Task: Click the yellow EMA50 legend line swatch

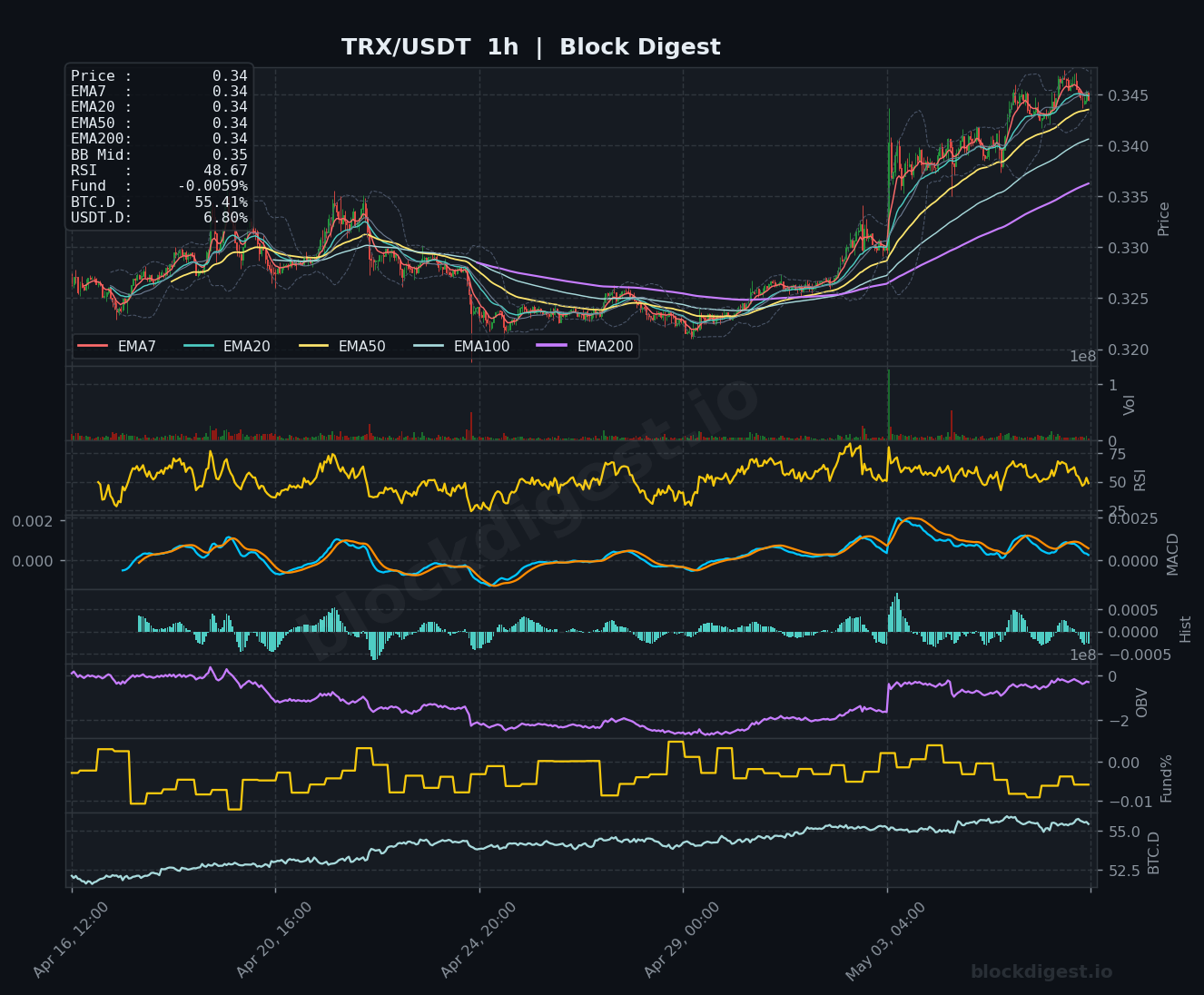Action: point(313,346)
